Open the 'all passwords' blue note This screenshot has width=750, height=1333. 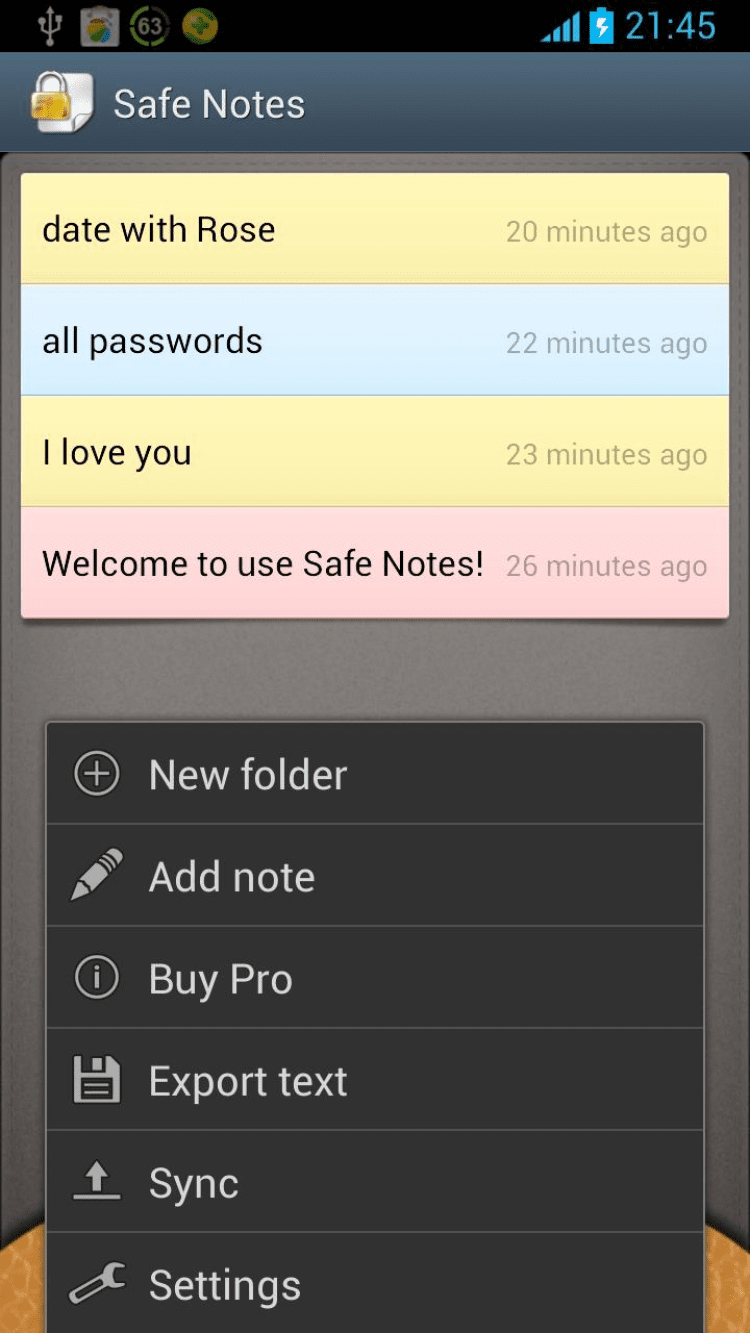click(375, 341)
